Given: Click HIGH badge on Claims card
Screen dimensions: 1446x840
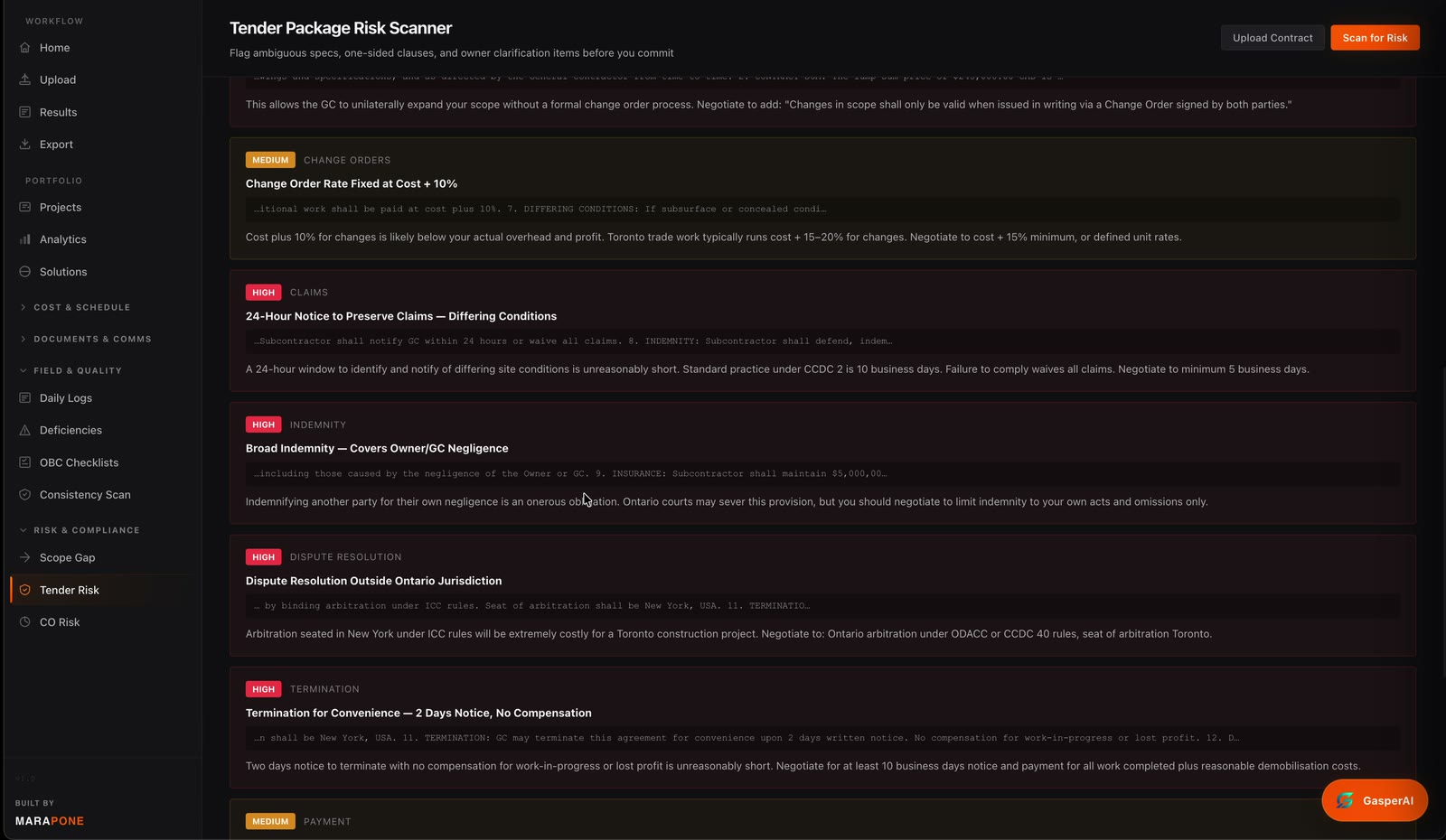Looking at the screenshot, I should (264, 293).
